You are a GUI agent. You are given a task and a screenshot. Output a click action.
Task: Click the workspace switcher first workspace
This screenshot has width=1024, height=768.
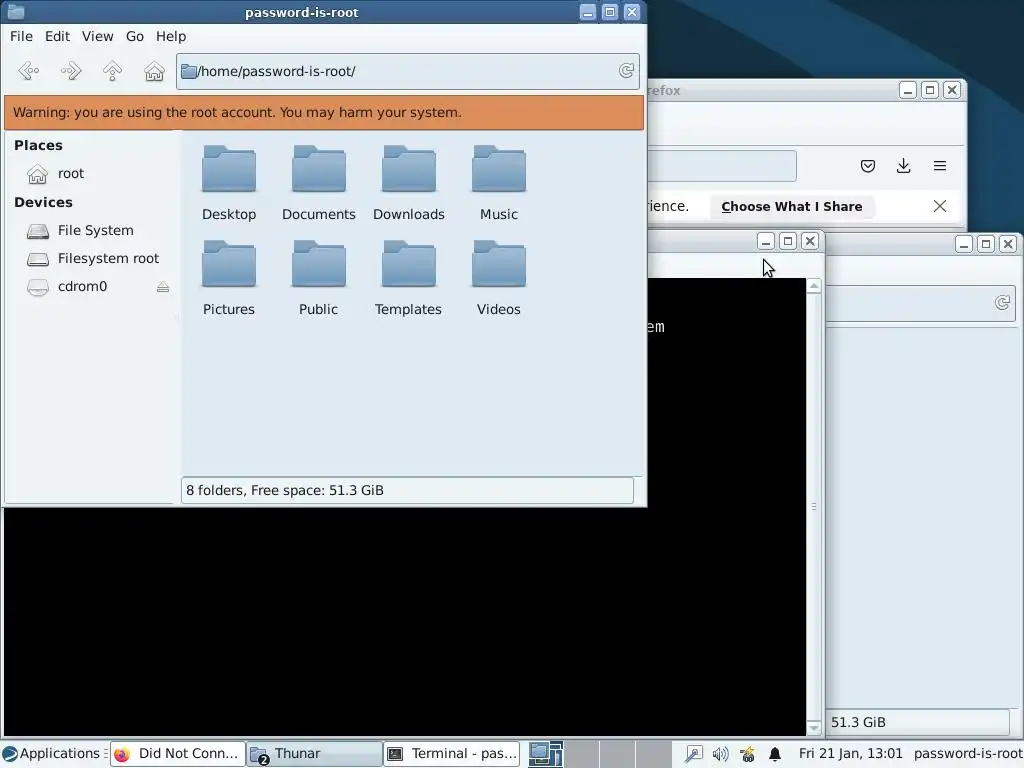pyautogui.click(x=545, y=754)
